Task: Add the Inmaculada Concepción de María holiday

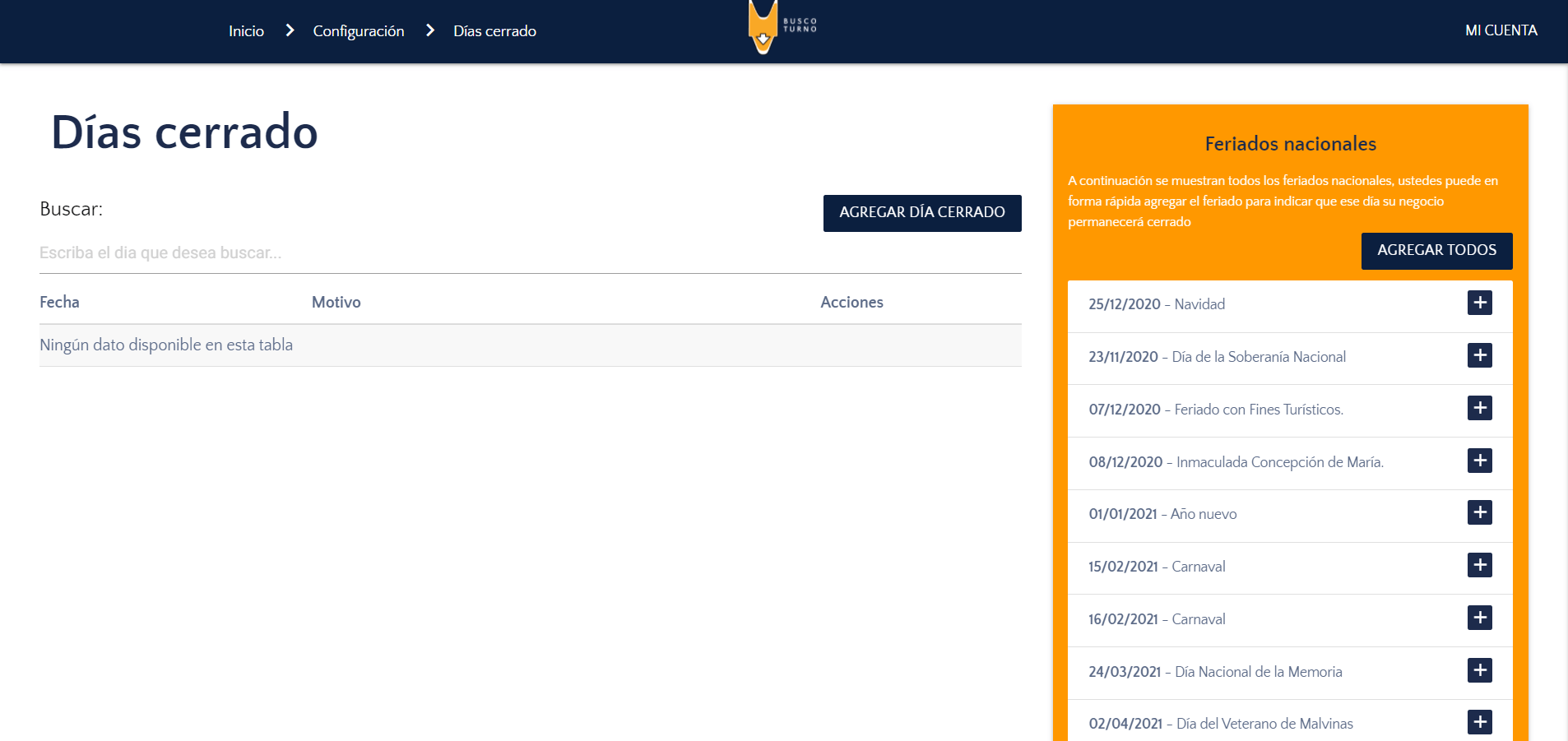Action: click(x=1479, y=461)
